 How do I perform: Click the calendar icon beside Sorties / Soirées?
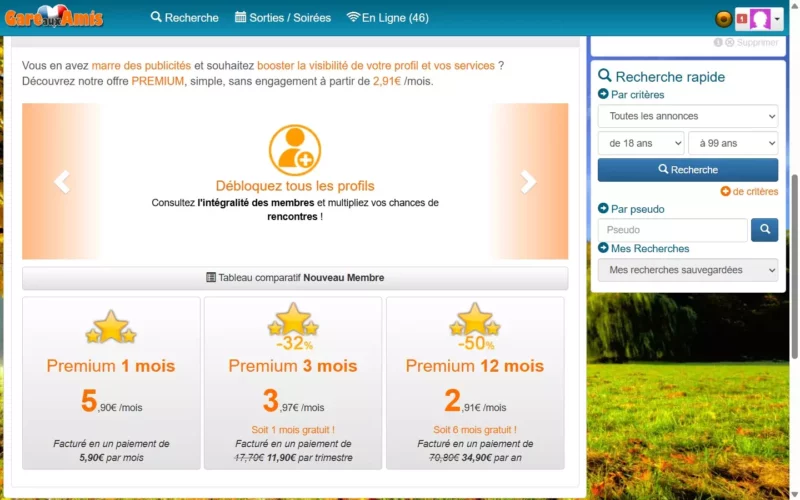click(x=240, y=17)
